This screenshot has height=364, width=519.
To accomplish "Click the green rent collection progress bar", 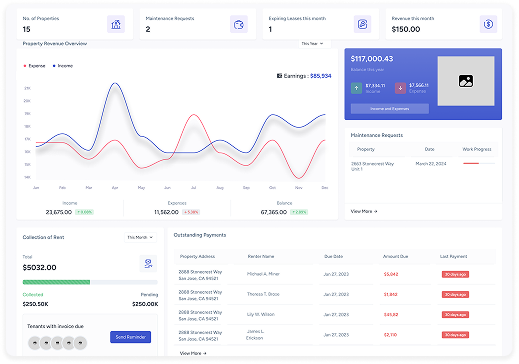I will tap(56, 282).
